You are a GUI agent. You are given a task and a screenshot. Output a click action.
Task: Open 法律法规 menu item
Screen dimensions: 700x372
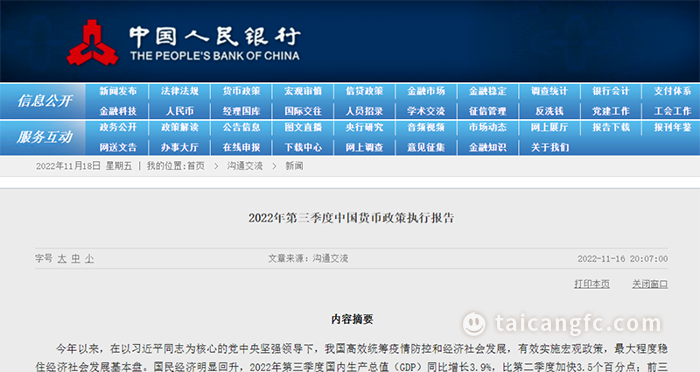click(x=179, y=91)
